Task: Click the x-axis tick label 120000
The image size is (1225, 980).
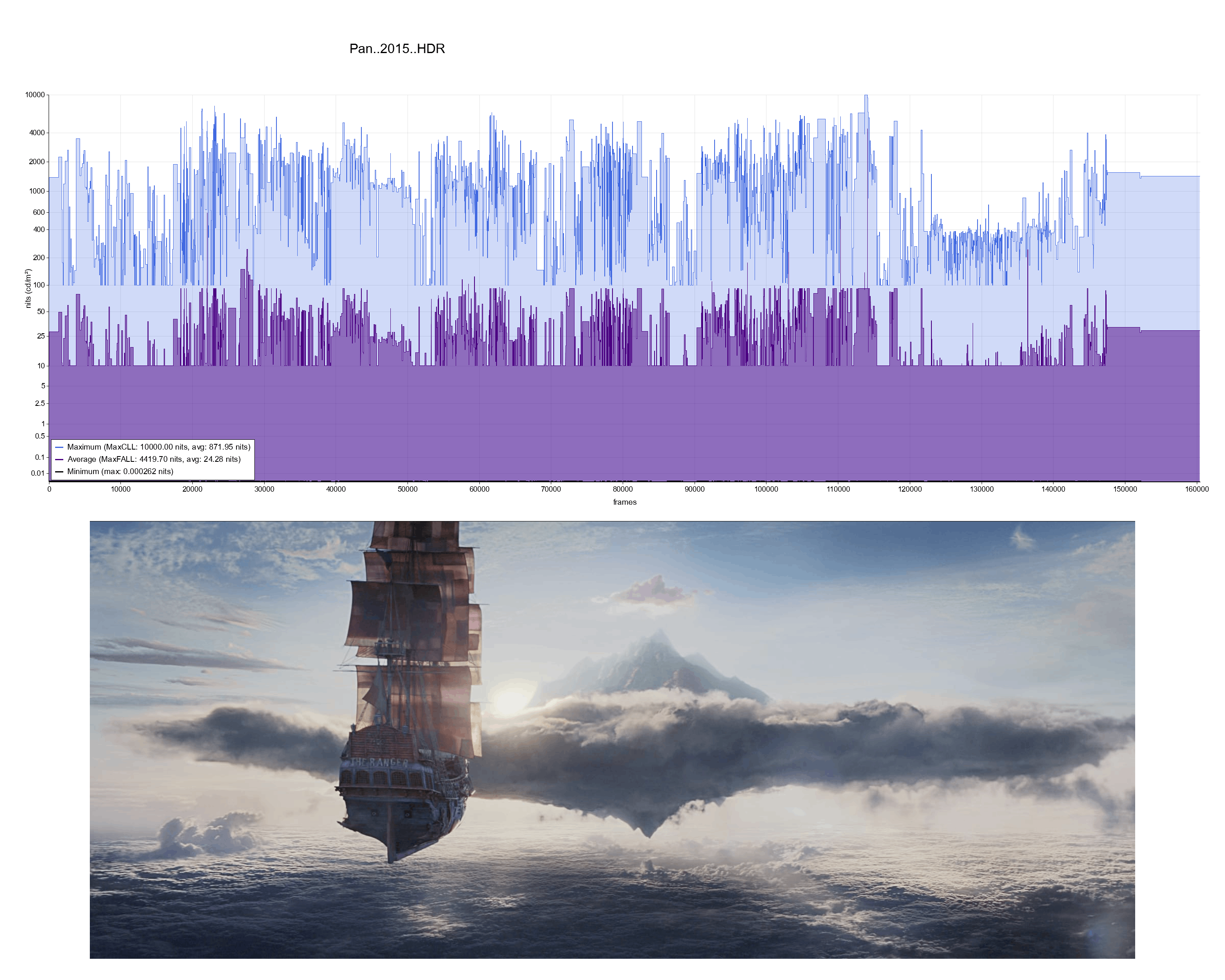Action: pyautogui.click(x=910, y=489)
